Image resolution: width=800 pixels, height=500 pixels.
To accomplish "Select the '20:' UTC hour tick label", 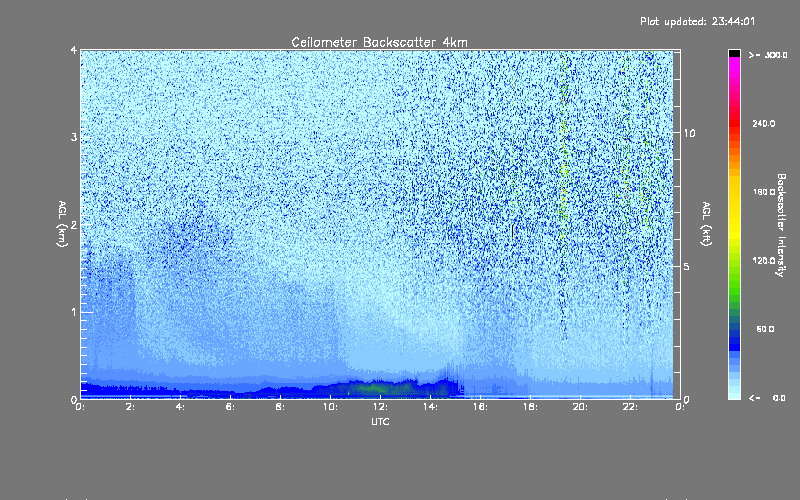I will (580, 407).
